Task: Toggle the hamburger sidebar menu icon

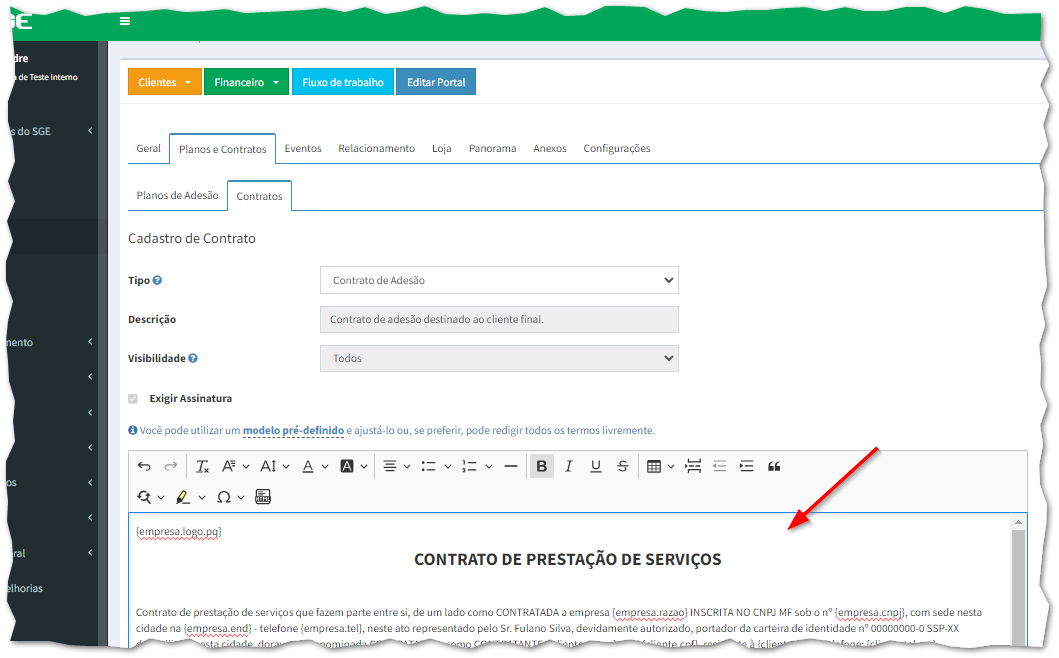Action: click(x=125, y=21)
